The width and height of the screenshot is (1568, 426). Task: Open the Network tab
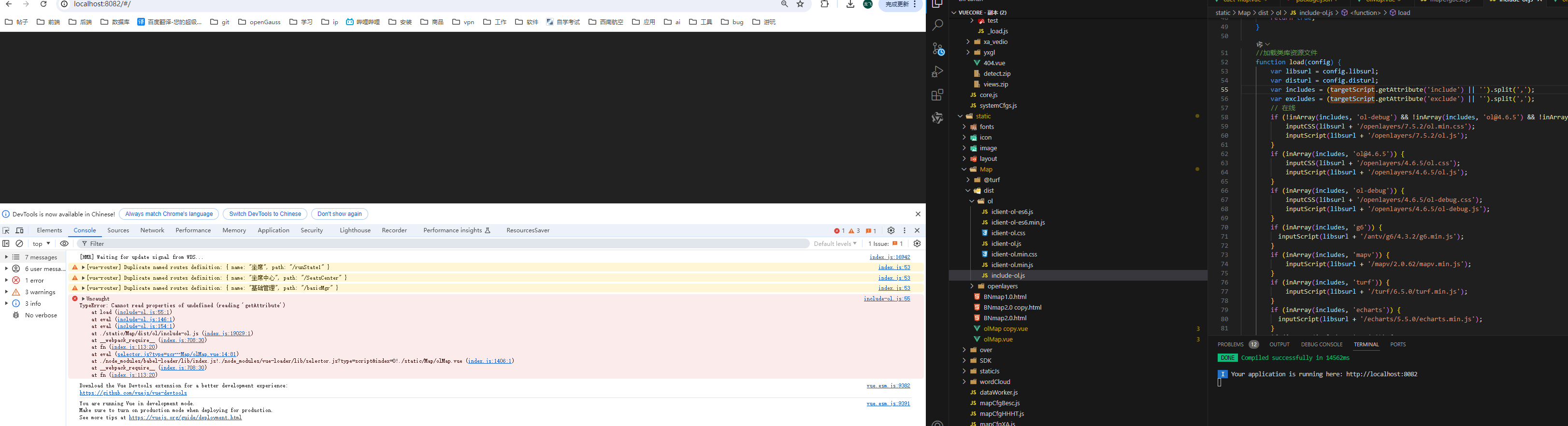pyautogui.click(x=152, y=231)
